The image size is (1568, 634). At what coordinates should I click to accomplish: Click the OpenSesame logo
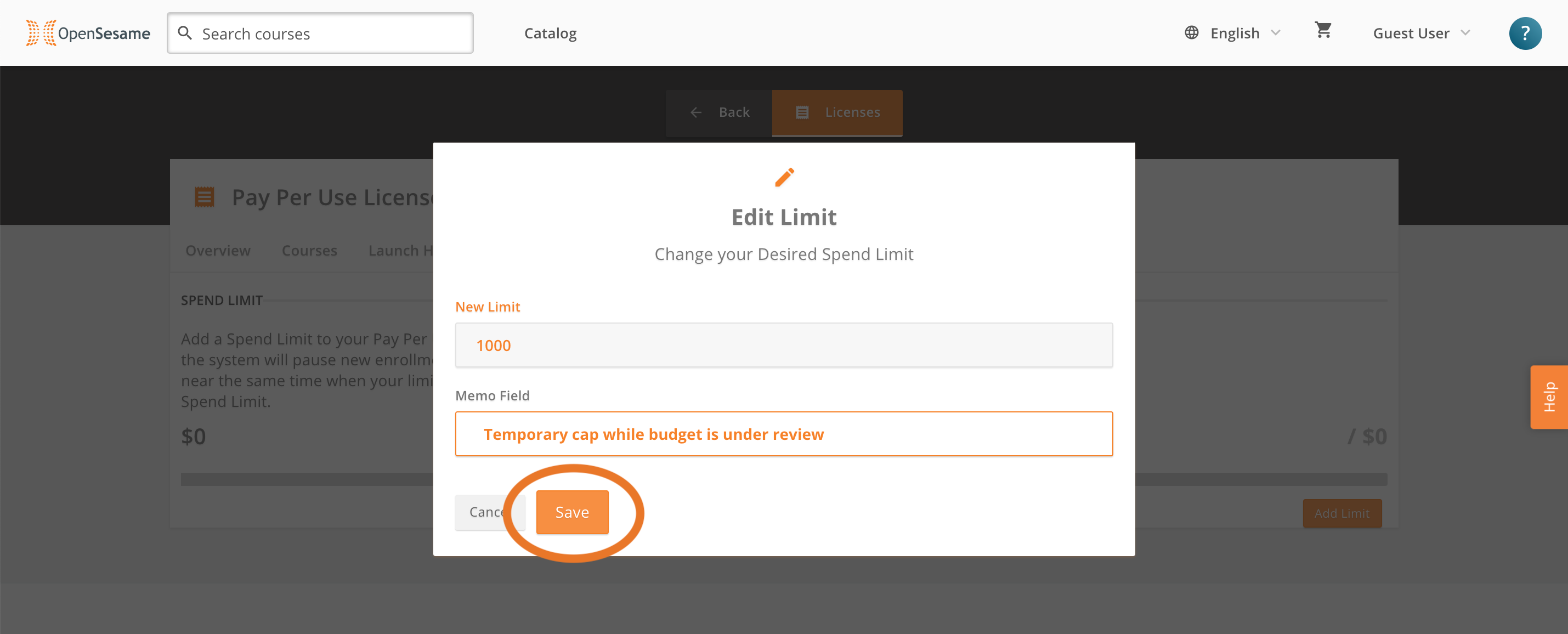88,33
